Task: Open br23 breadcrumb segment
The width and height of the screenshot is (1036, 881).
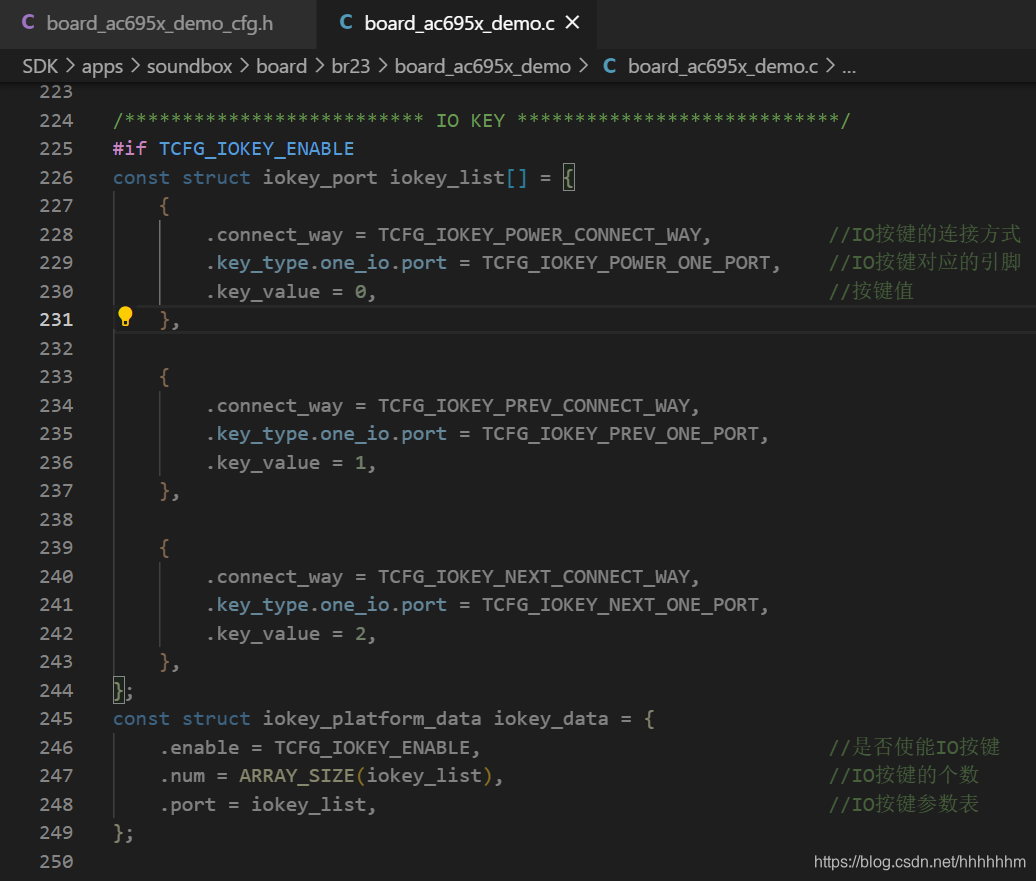Action: [x=350, y=66]
